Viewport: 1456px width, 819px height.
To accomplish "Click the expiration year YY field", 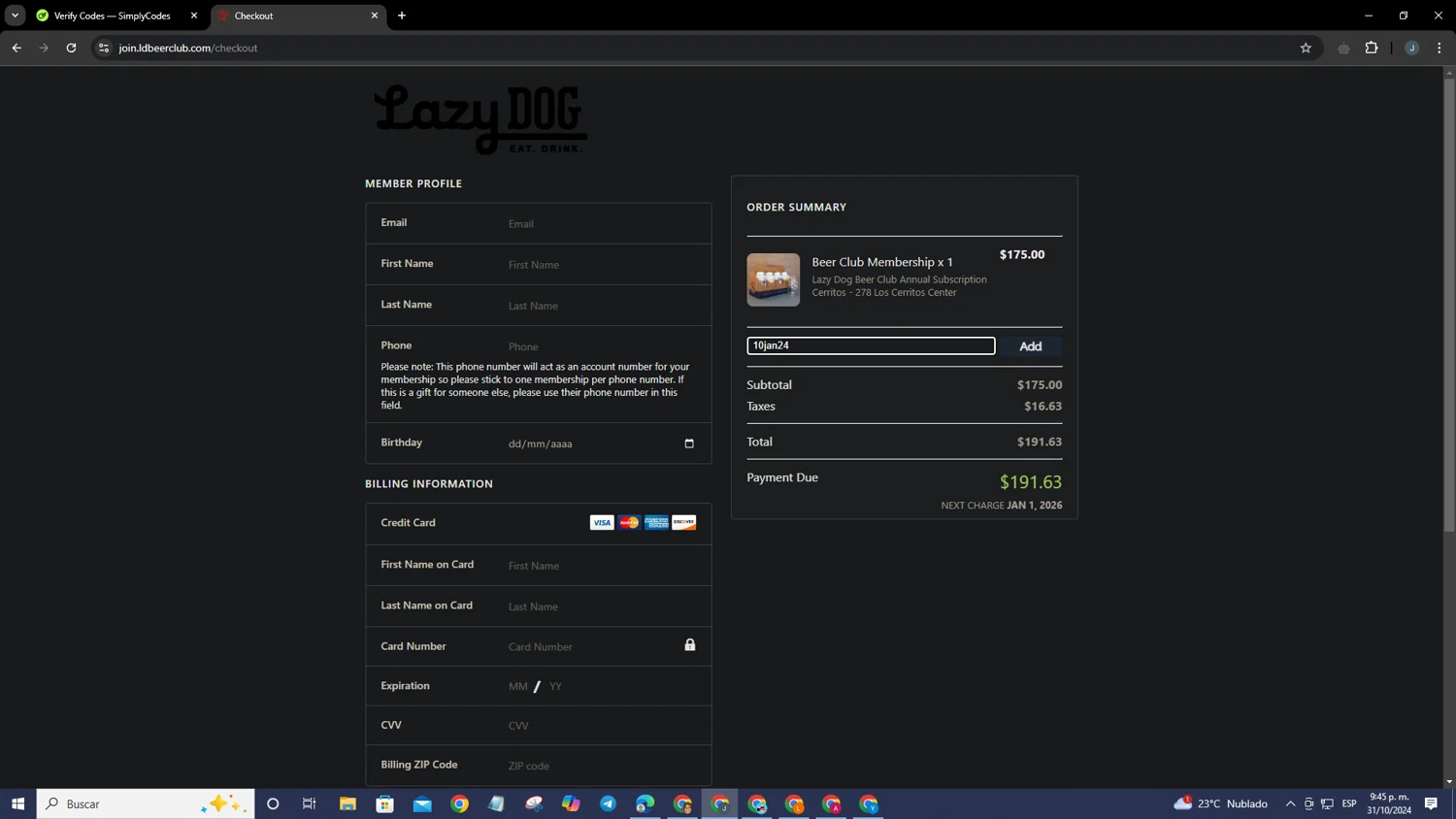I will (x=556, y=686).
